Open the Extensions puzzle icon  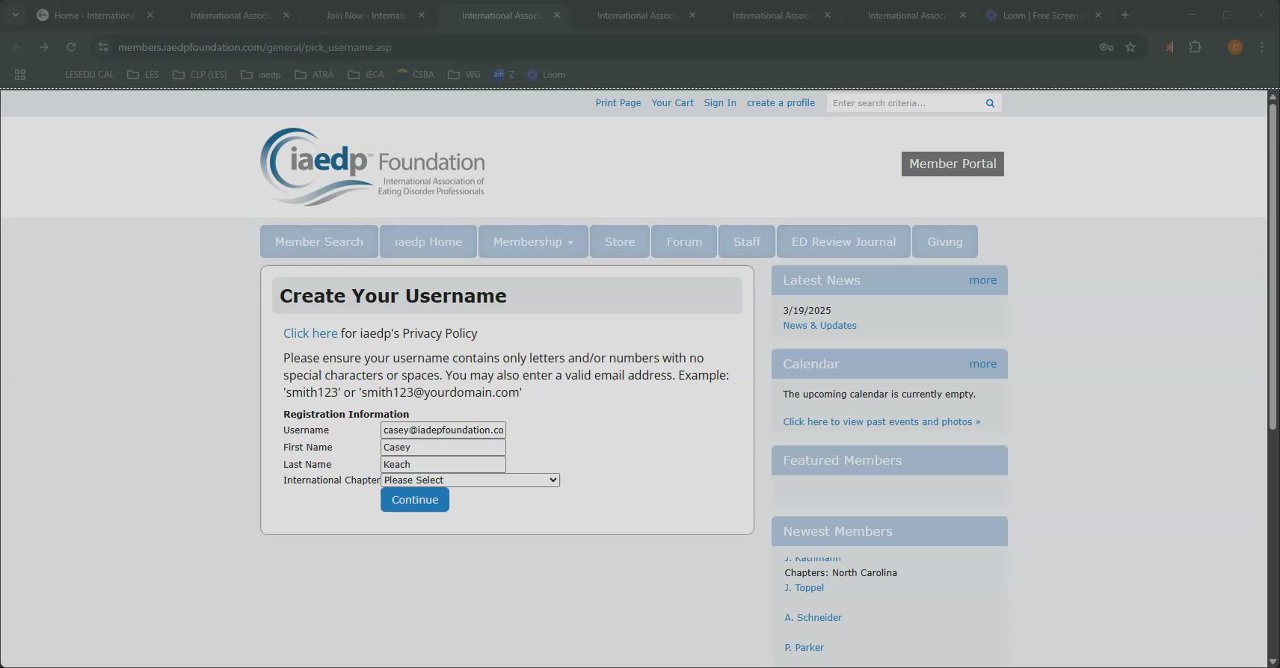click(1194, 47)
